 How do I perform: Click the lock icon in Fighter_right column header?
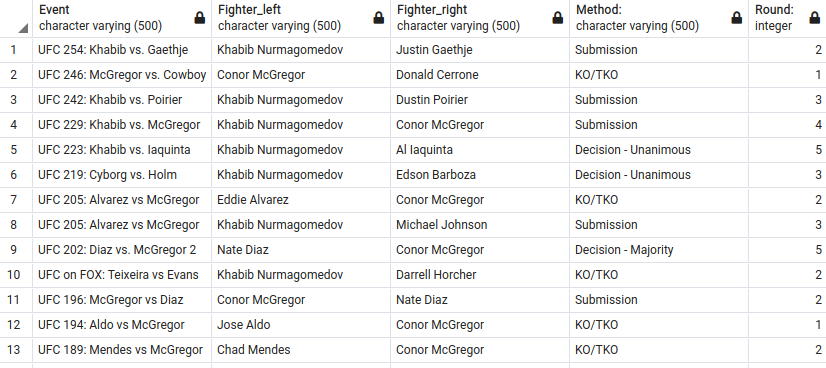point(558,18)
